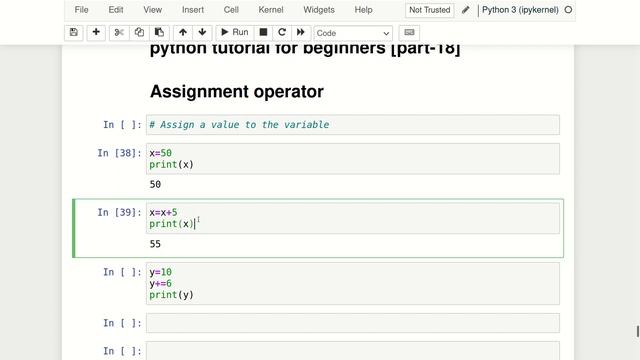Click Python 3 (ipykernel) kernel name

tap(520, 10)
